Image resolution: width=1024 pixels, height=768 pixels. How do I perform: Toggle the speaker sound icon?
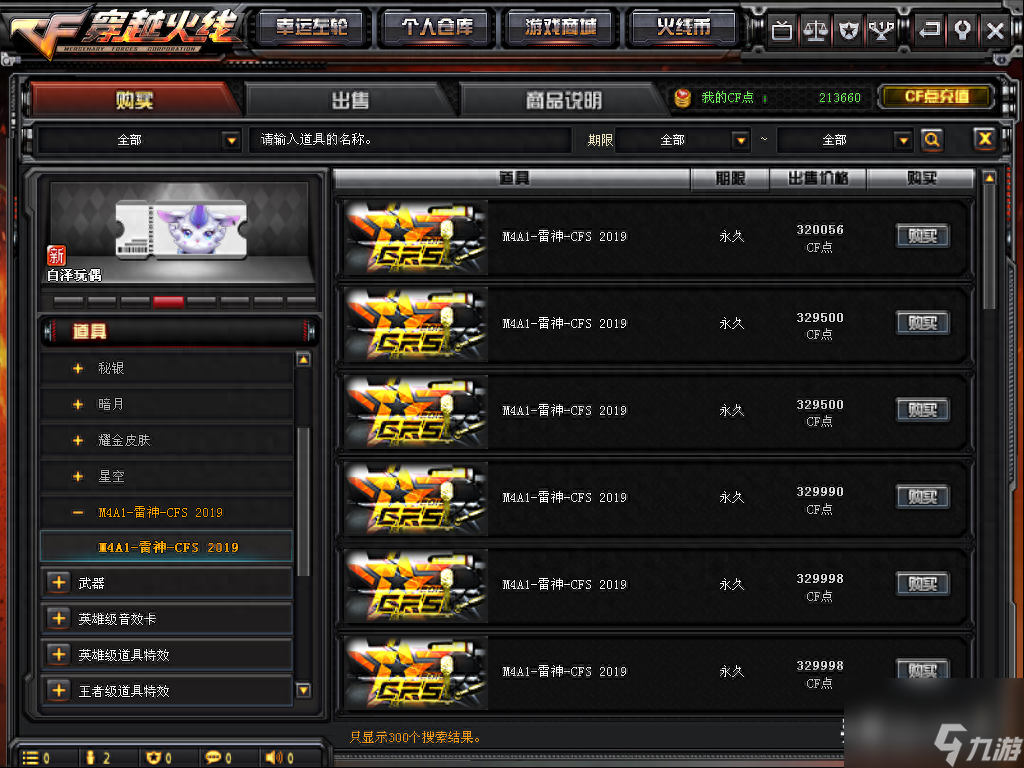coord(274,758)
